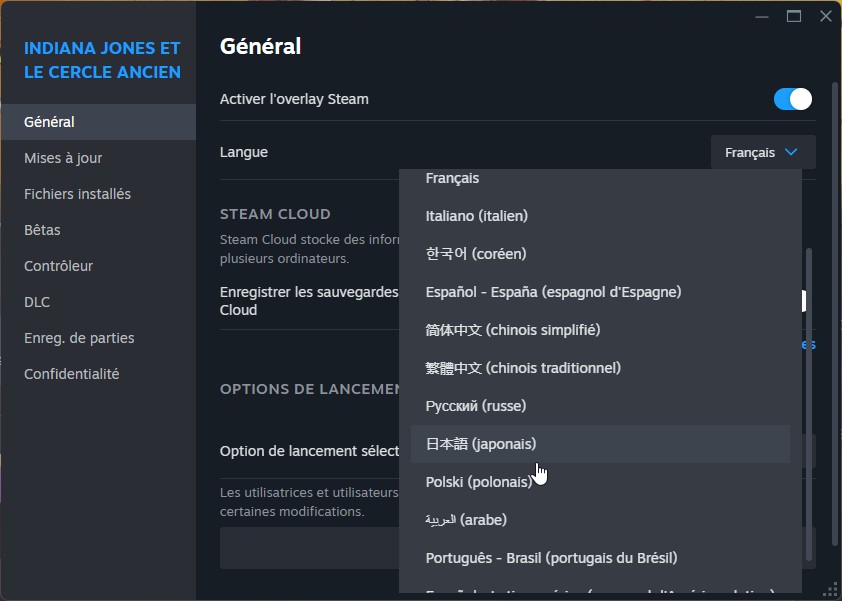Disable the "Activer l'overlay Steam" toggle
The width and height of the screenshot is (842, 601).
(x=791, y=99)
